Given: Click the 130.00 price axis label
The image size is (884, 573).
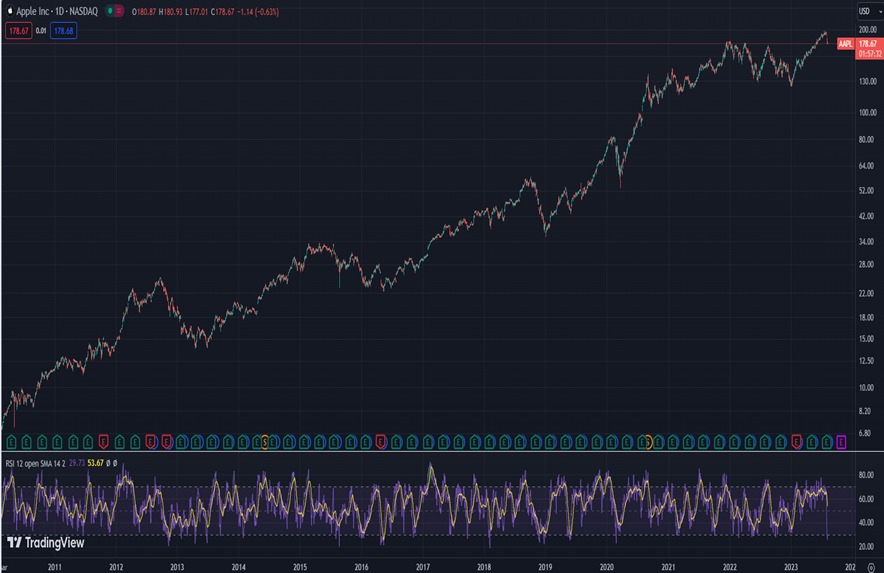Looking at the screenshot, I should point(868,81).
